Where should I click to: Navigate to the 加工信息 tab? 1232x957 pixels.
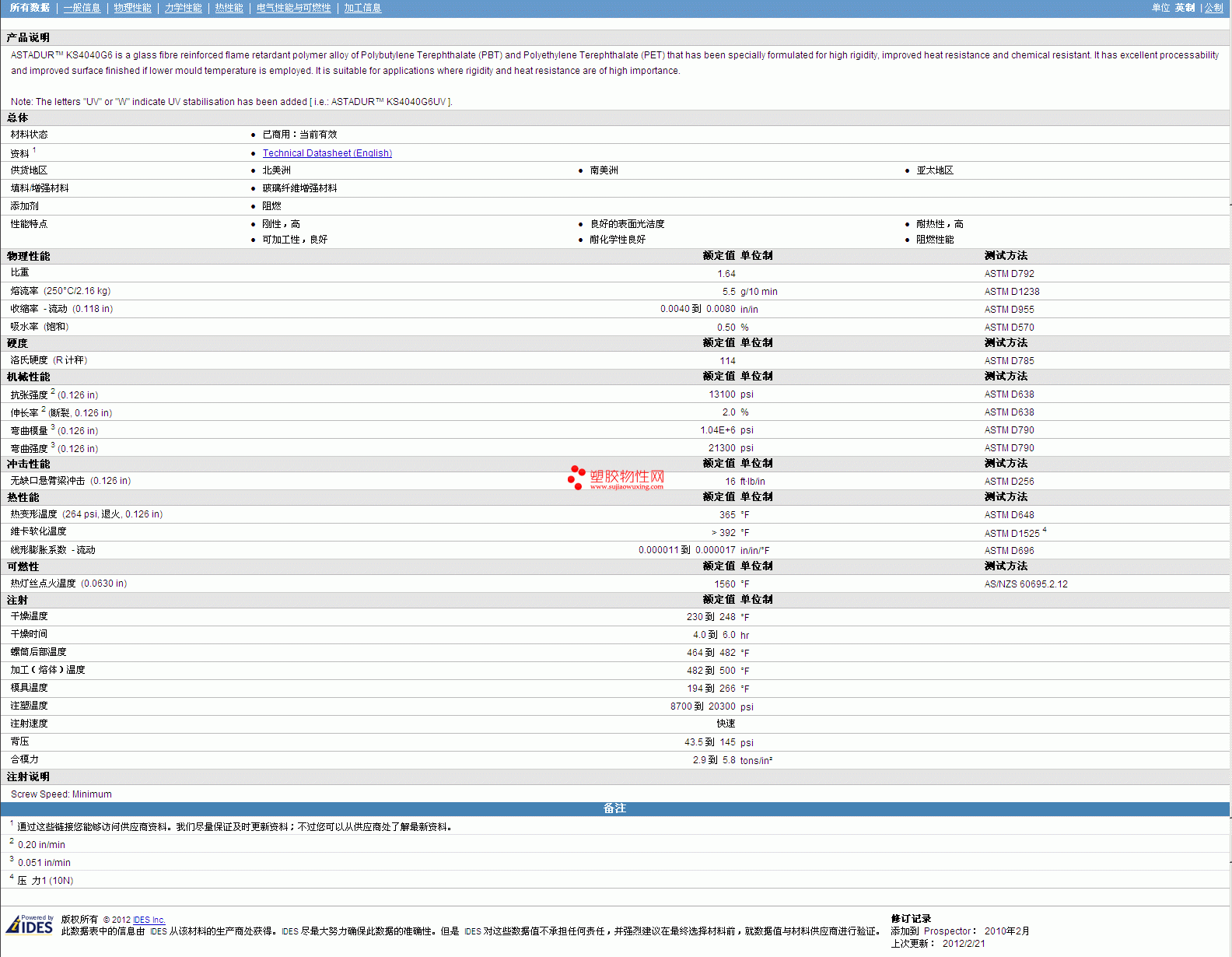coord(362,8)
